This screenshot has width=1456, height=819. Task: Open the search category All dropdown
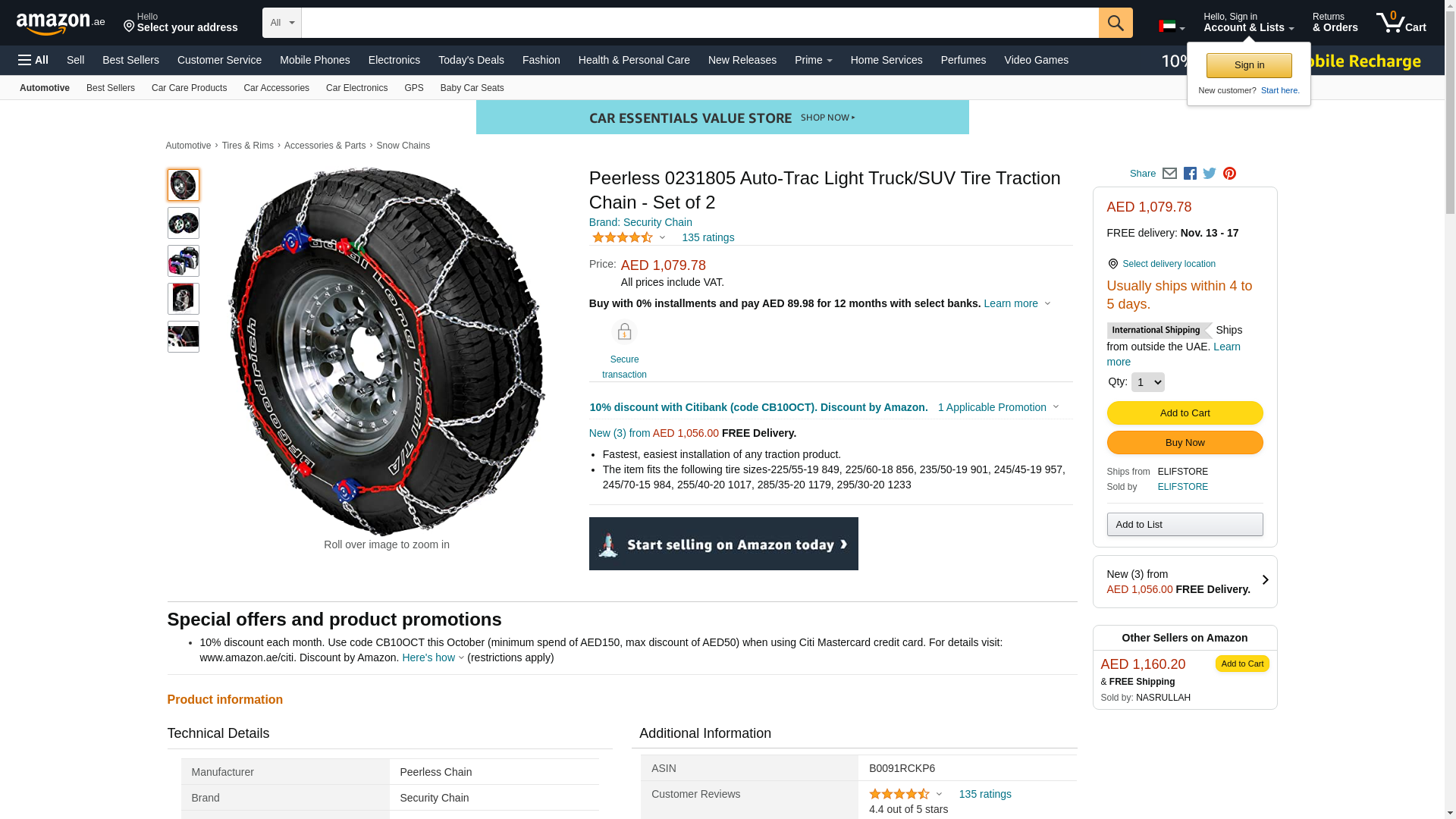(281, 23)
